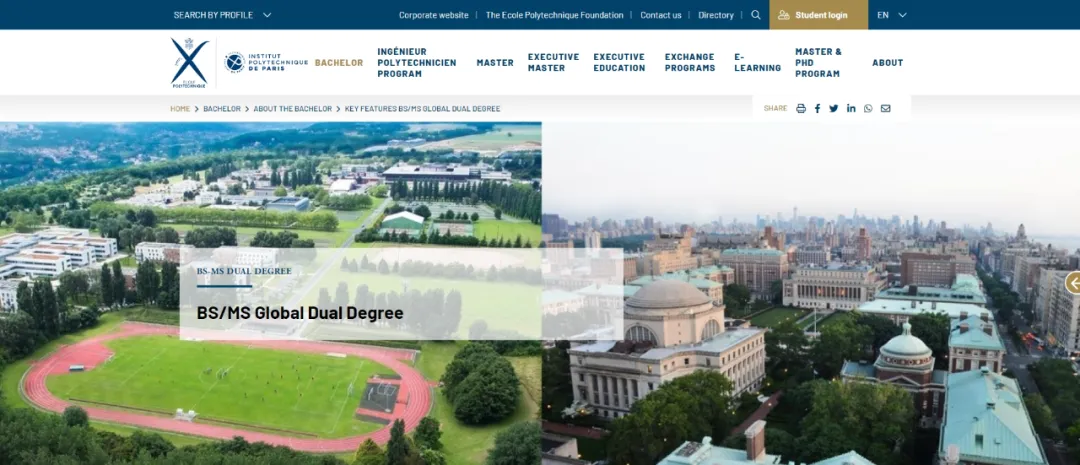Share the page on LinkedIn
The height and width of the screenshot is (465, 1080).
pyautogui.click(x=851, y=108)
